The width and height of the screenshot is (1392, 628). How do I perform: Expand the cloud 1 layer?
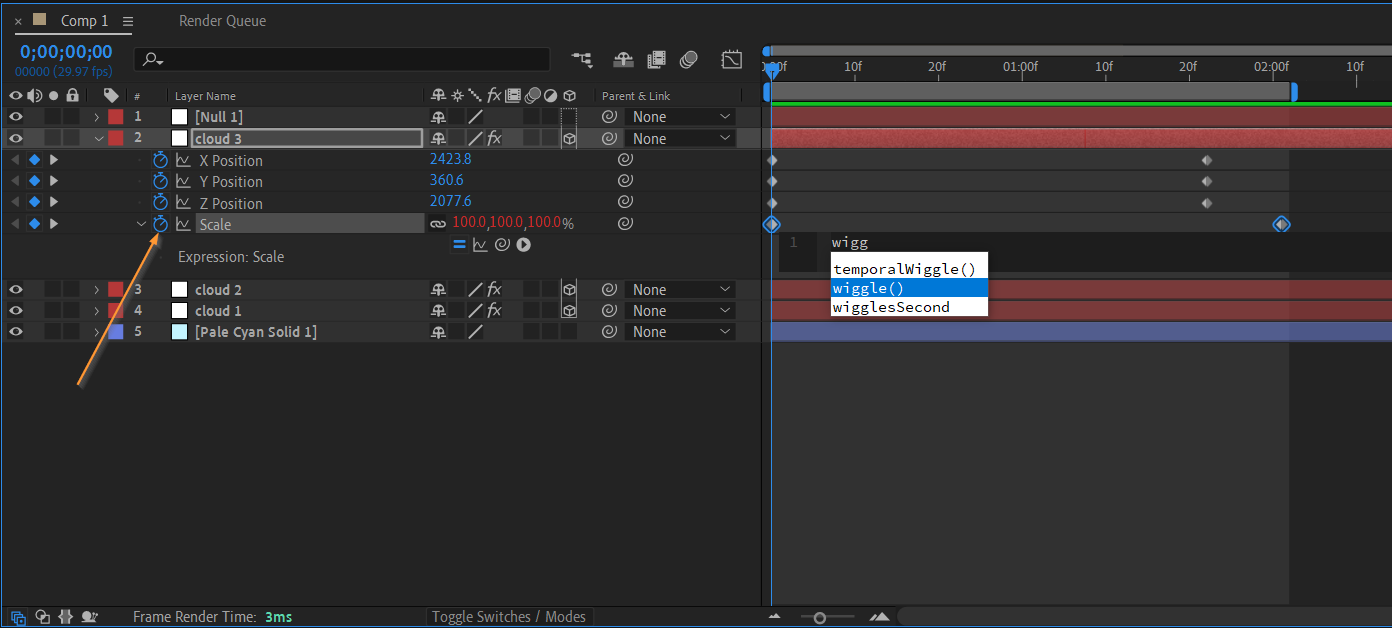pos(97,311)
